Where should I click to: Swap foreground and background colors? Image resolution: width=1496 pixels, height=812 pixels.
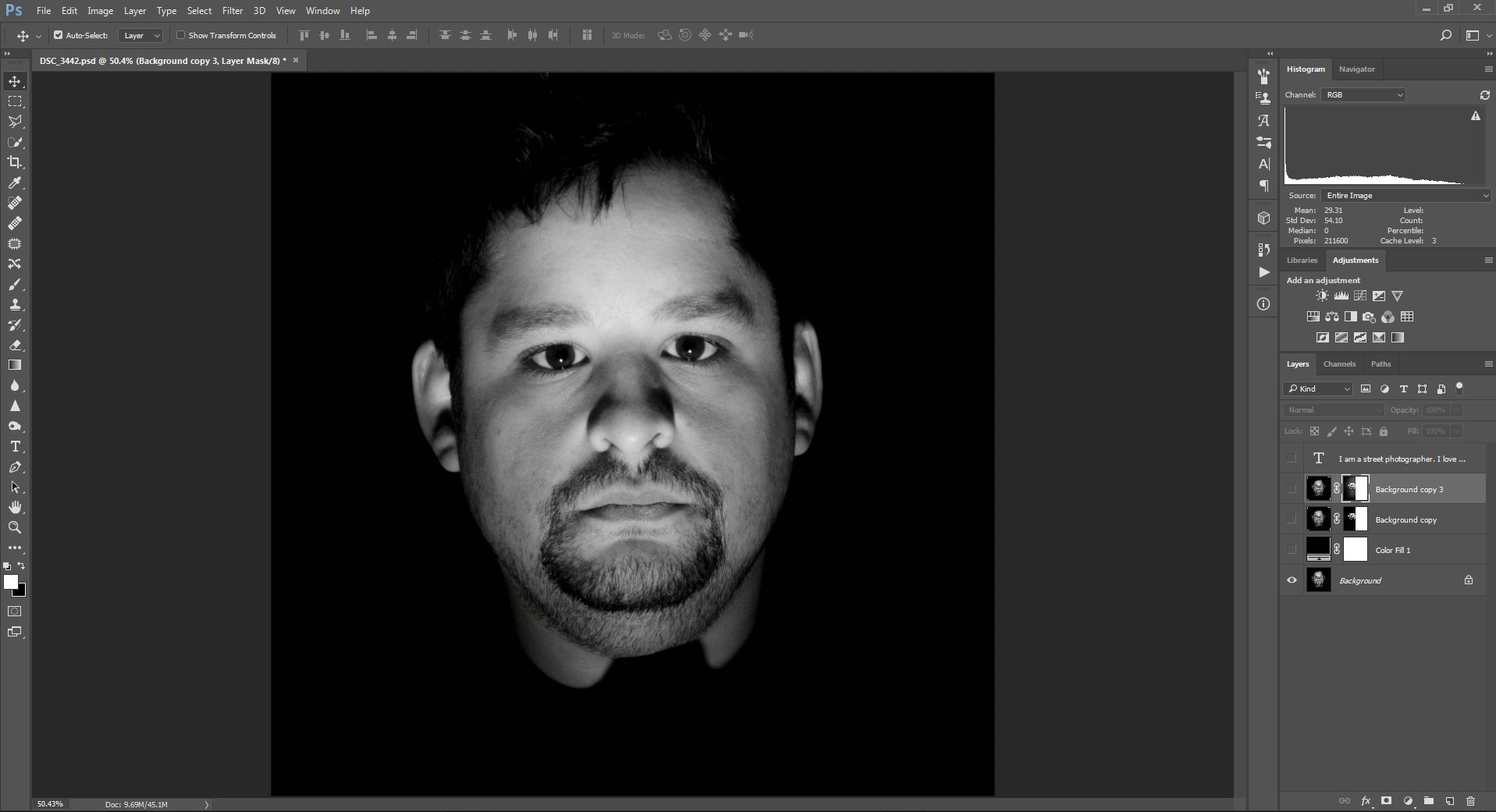click(21, 566)
